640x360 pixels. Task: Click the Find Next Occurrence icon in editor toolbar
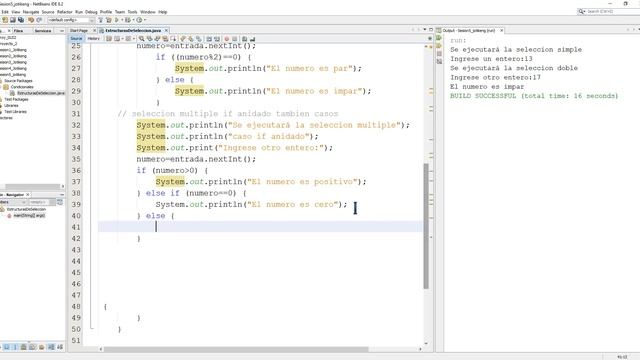(158, 39)
